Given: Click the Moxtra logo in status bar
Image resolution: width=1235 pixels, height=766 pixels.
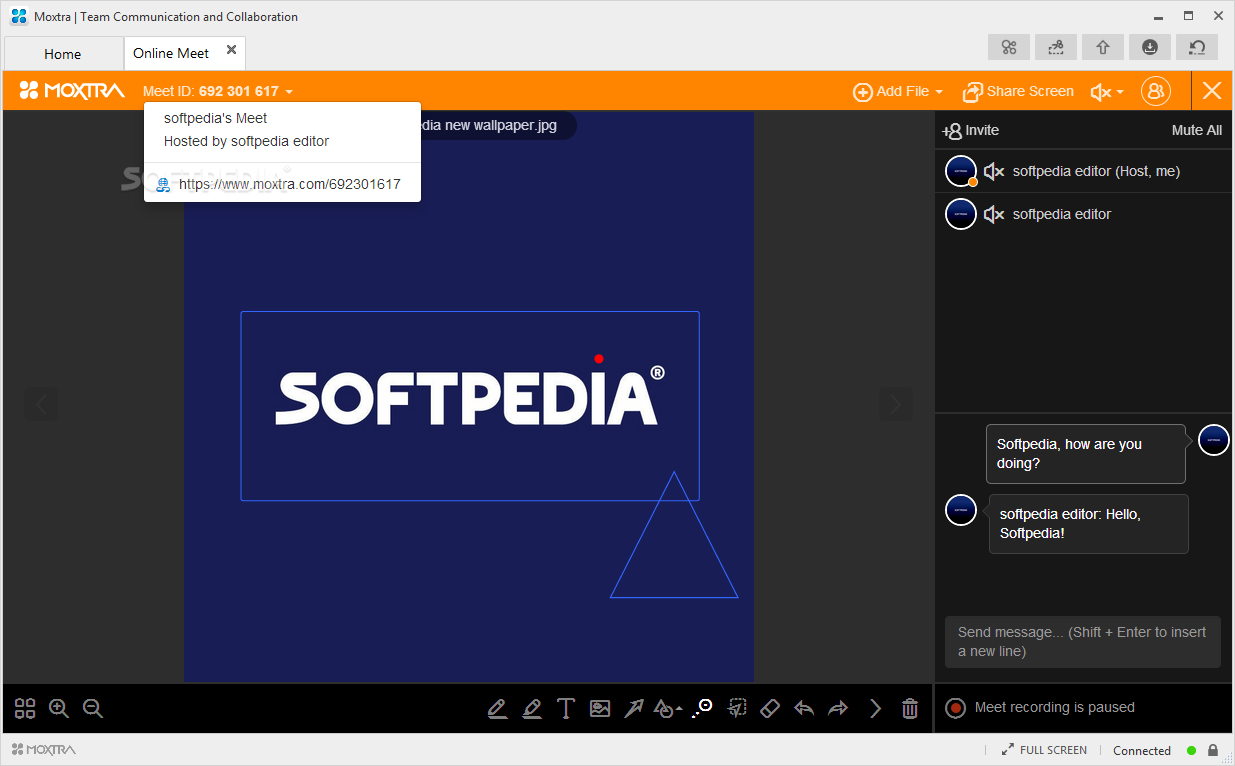Looking at the screenshot, I should click(x=44, y=749).
